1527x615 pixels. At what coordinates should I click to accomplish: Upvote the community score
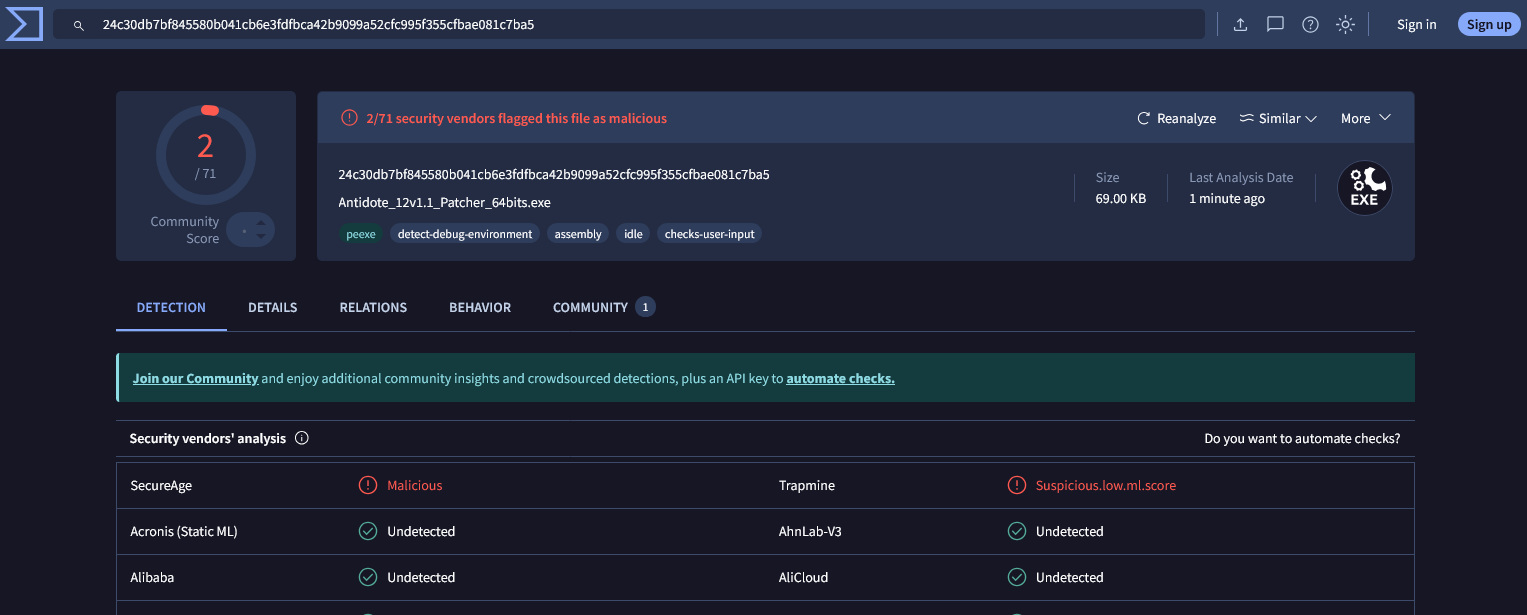tap(261, 223)
